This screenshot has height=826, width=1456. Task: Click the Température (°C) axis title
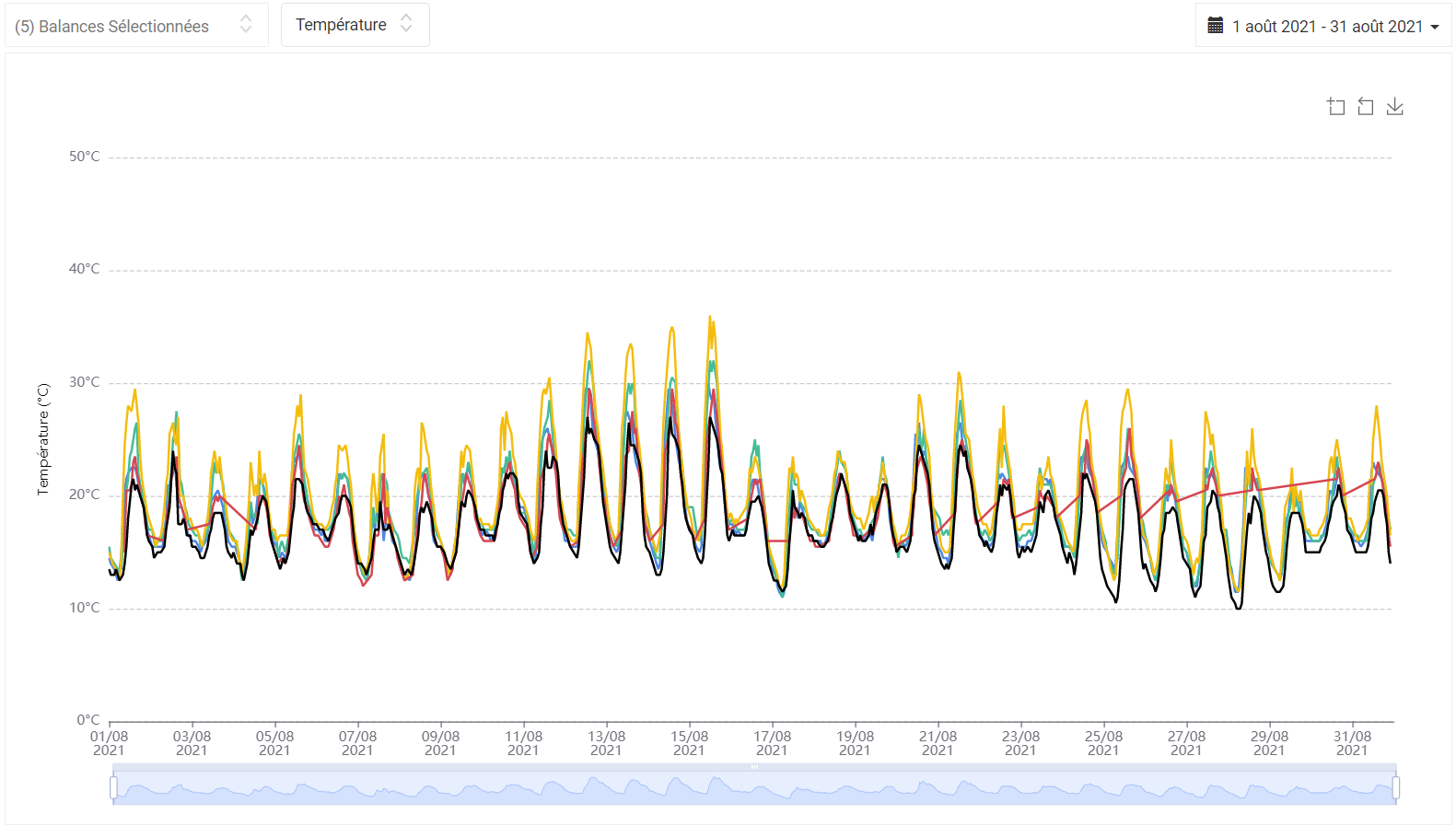42,439
